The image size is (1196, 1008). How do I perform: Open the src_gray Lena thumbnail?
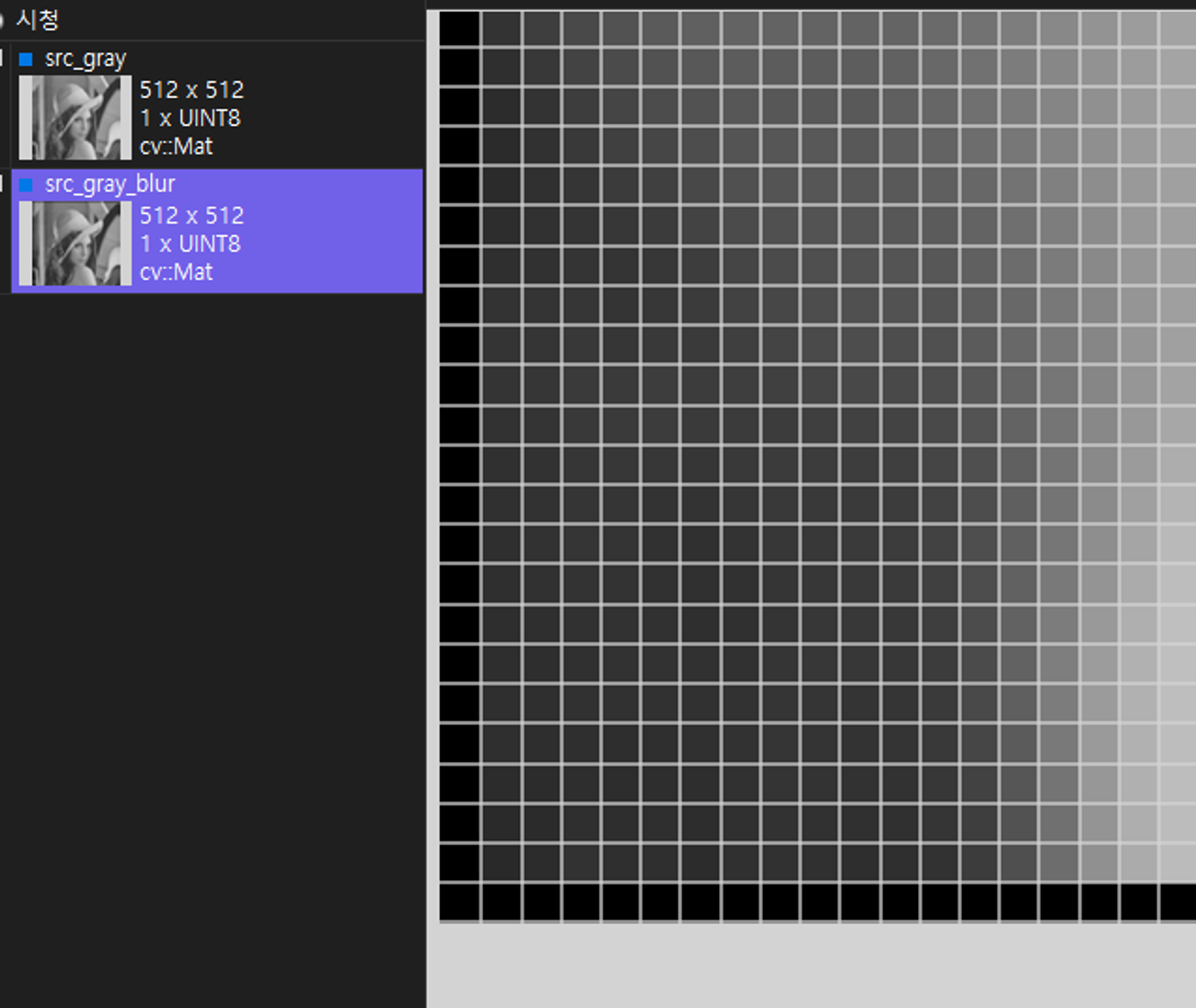coord(75,118)
